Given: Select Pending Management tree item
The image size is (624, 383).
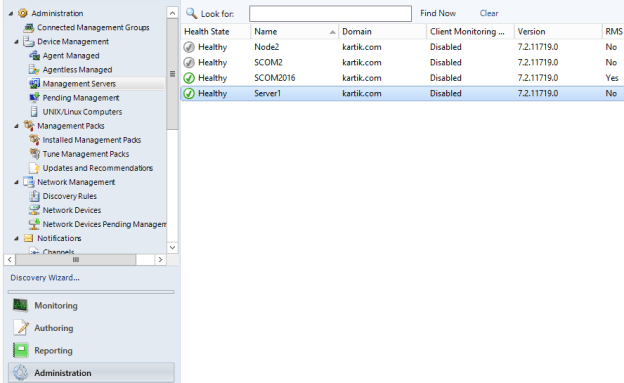Looking at the screenshot, I should pos(81,98).
